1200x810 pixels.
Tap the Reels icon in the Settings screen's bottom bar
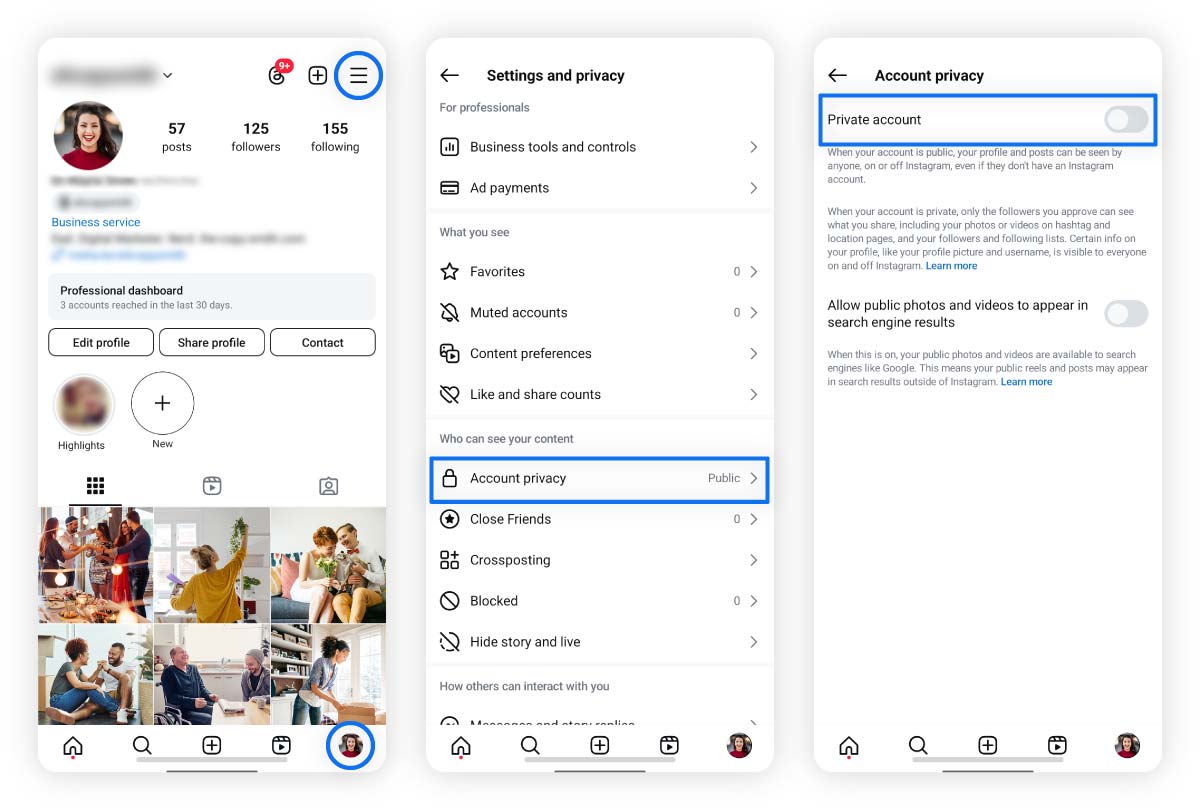point(669,745)
